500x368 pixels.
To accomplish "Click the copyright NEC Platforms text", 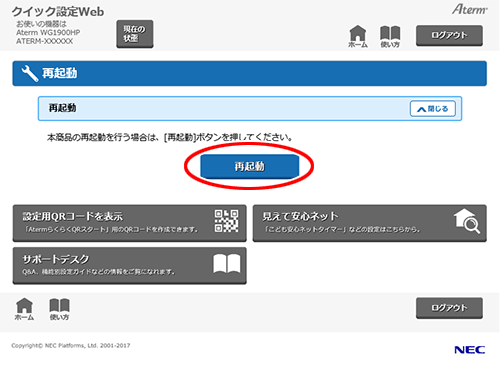I will tap(71, 346).
